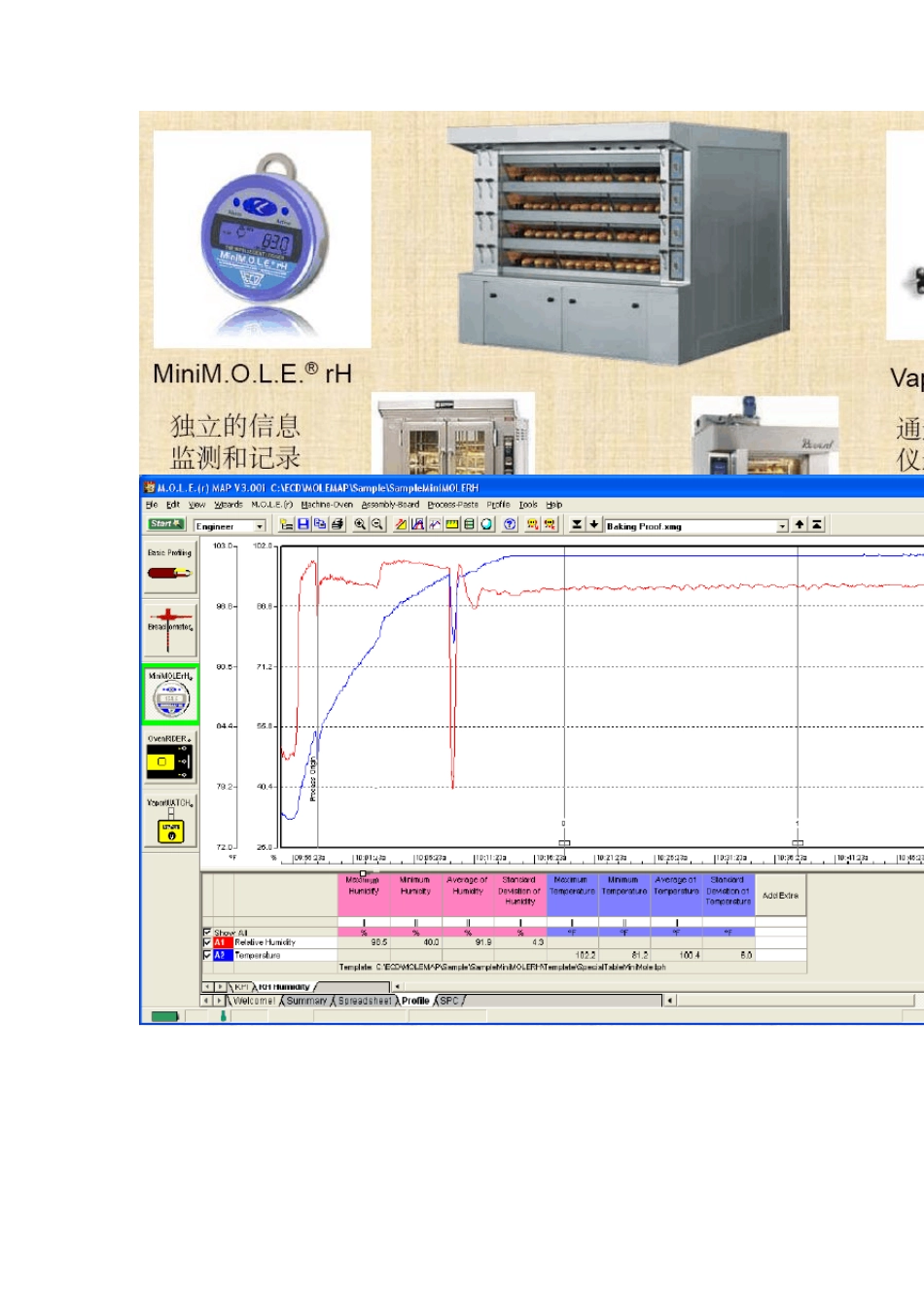Open the Process-Paste menu
The image size is (924, 1307).
pos(453,505)
